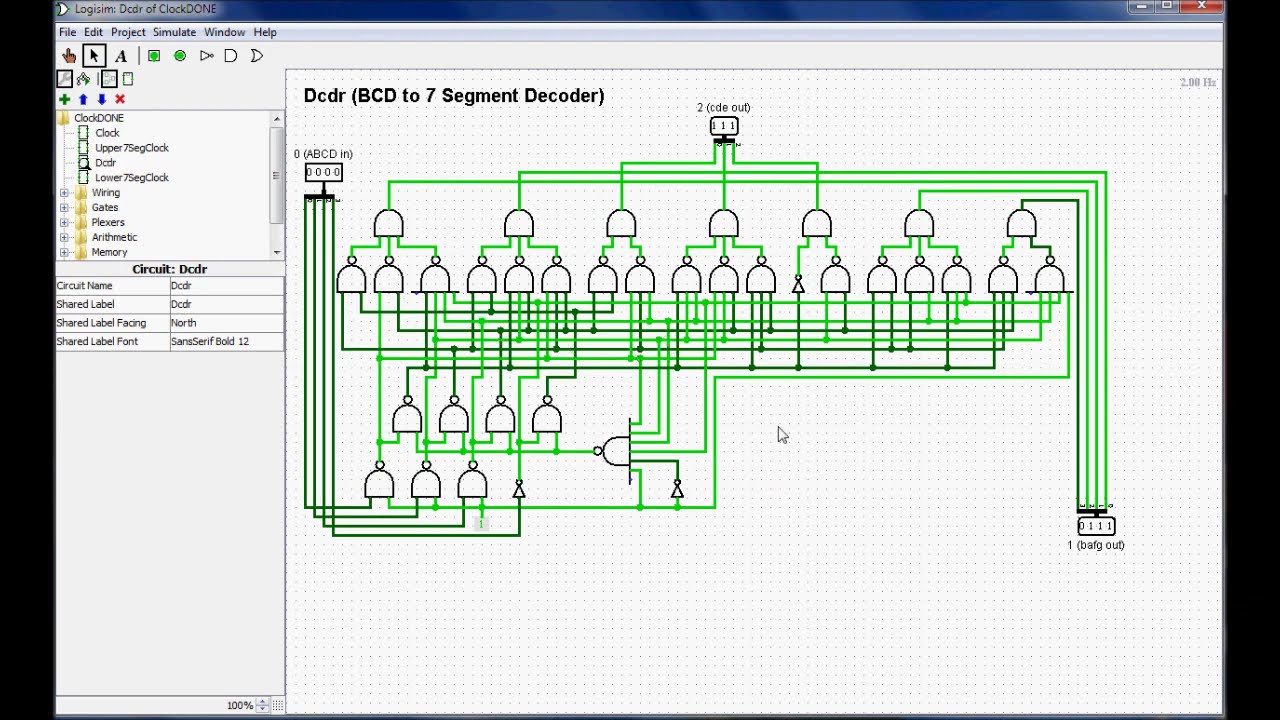Move circuit up blue arrow
Image resolution: width=1280 pixels, height=720 pixels.
[83, 99]
